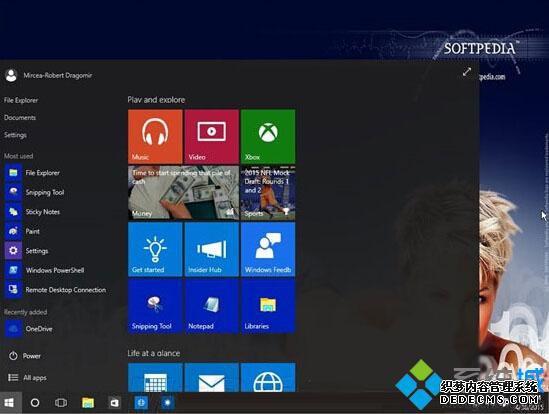The height and width of the screenshot is (414, 549).
Task: Expand Start menu to full screen
Action: (x=467, y=72)
